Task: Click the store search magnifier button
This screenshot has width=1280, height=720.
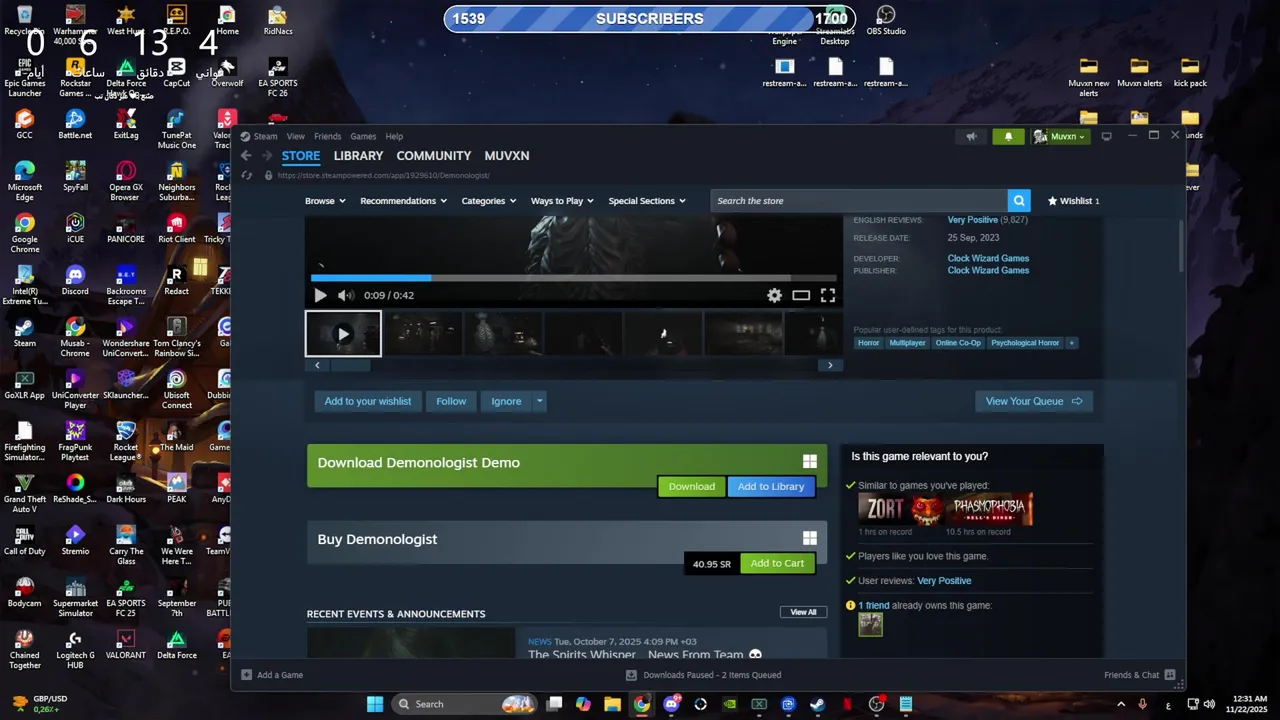Action: 1018,201
